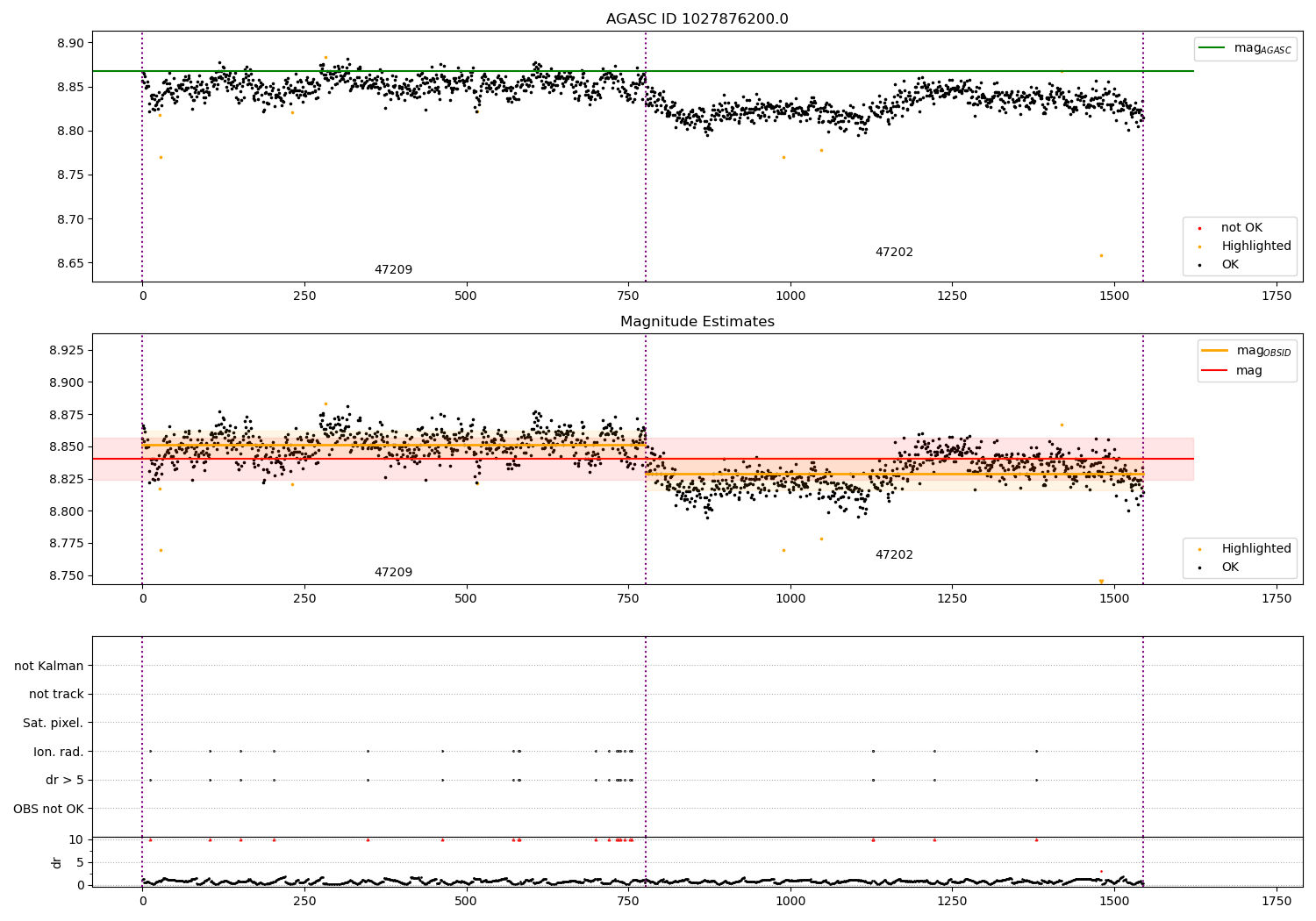This screenshot has height=921, width=1316.
Task: Click the 1000 x-axis tick in the Magnitude Estimates plot
Action: [x=790, y=599]
